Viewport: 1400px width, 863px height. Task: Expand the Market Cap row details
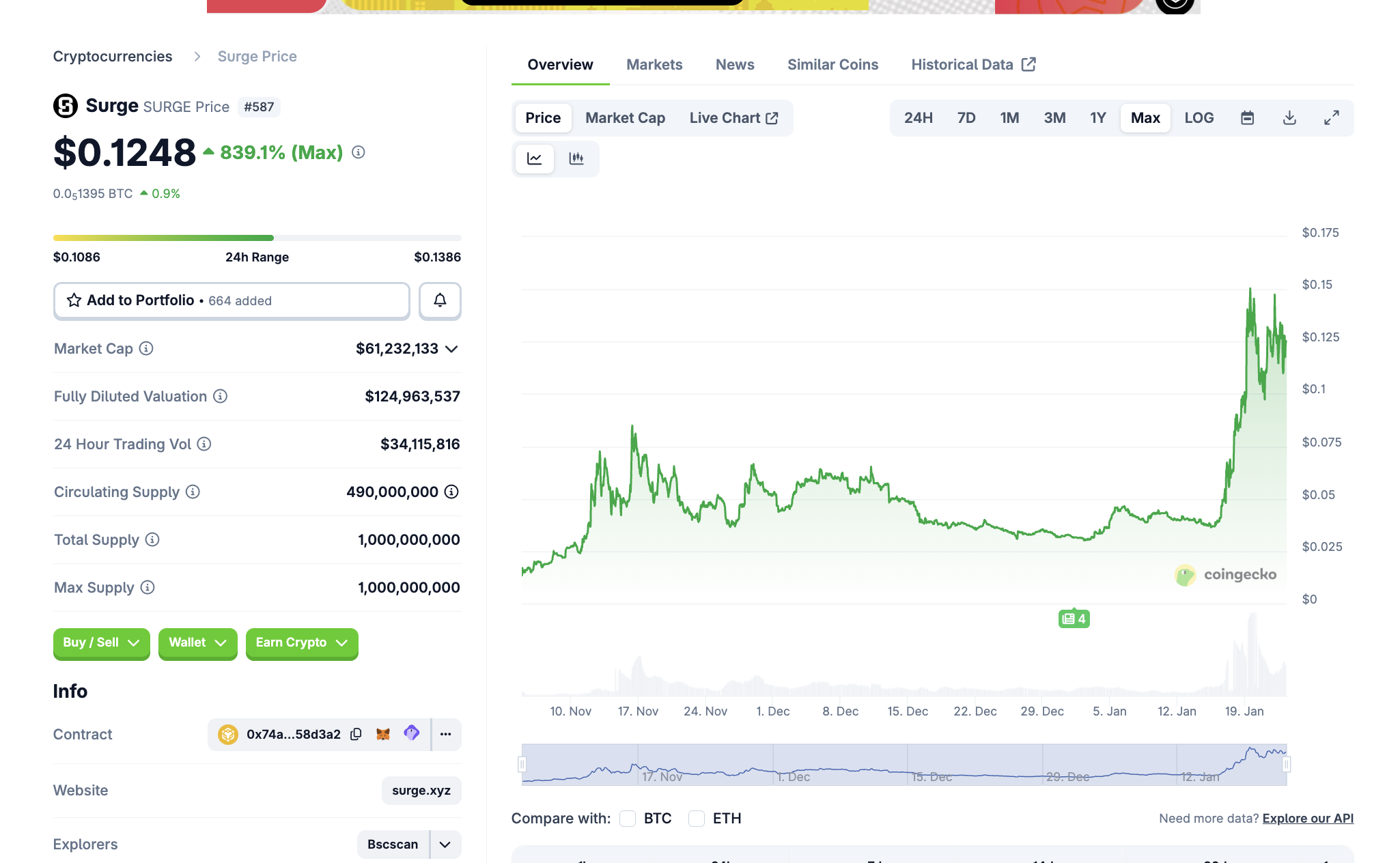[451, 349]
